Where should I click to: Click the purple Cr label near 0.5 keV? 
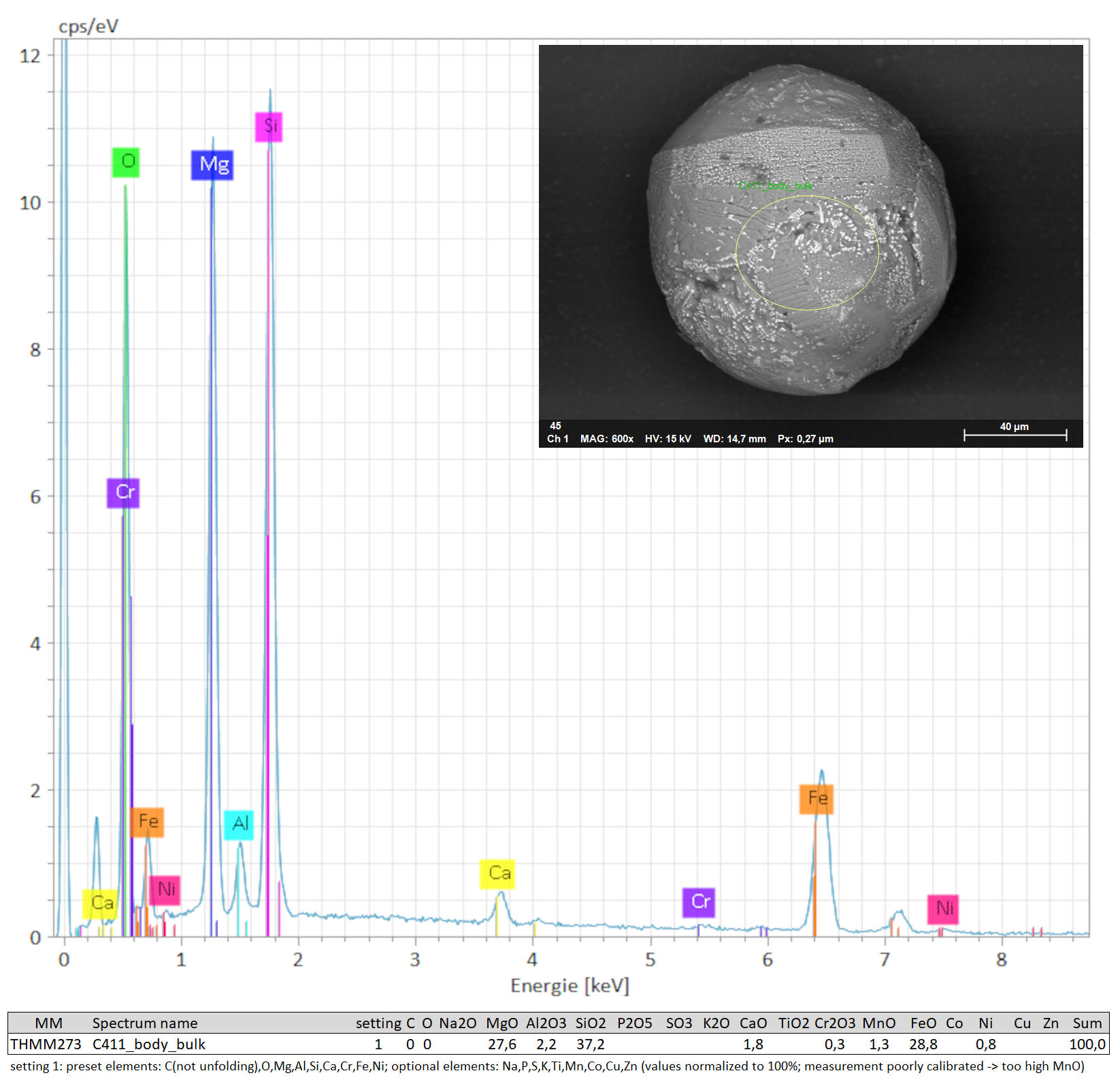coord(123,493)
